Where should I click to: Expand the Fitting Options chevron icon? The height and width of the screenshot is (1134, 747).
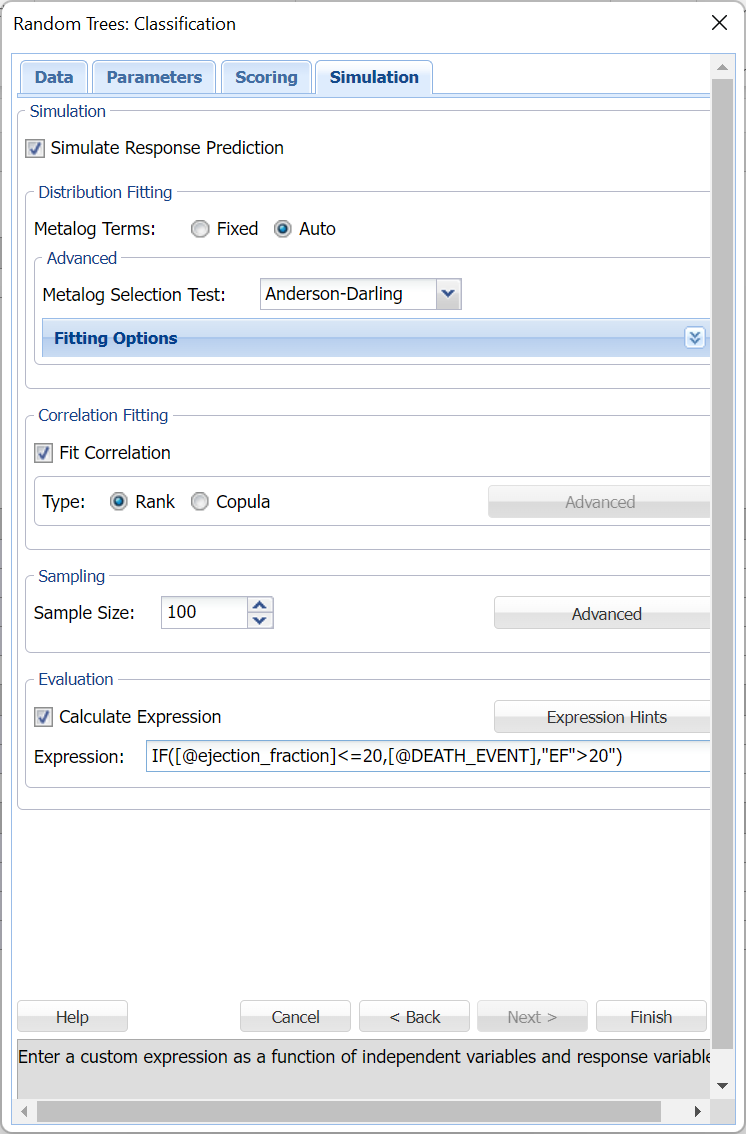pos(695,338)
